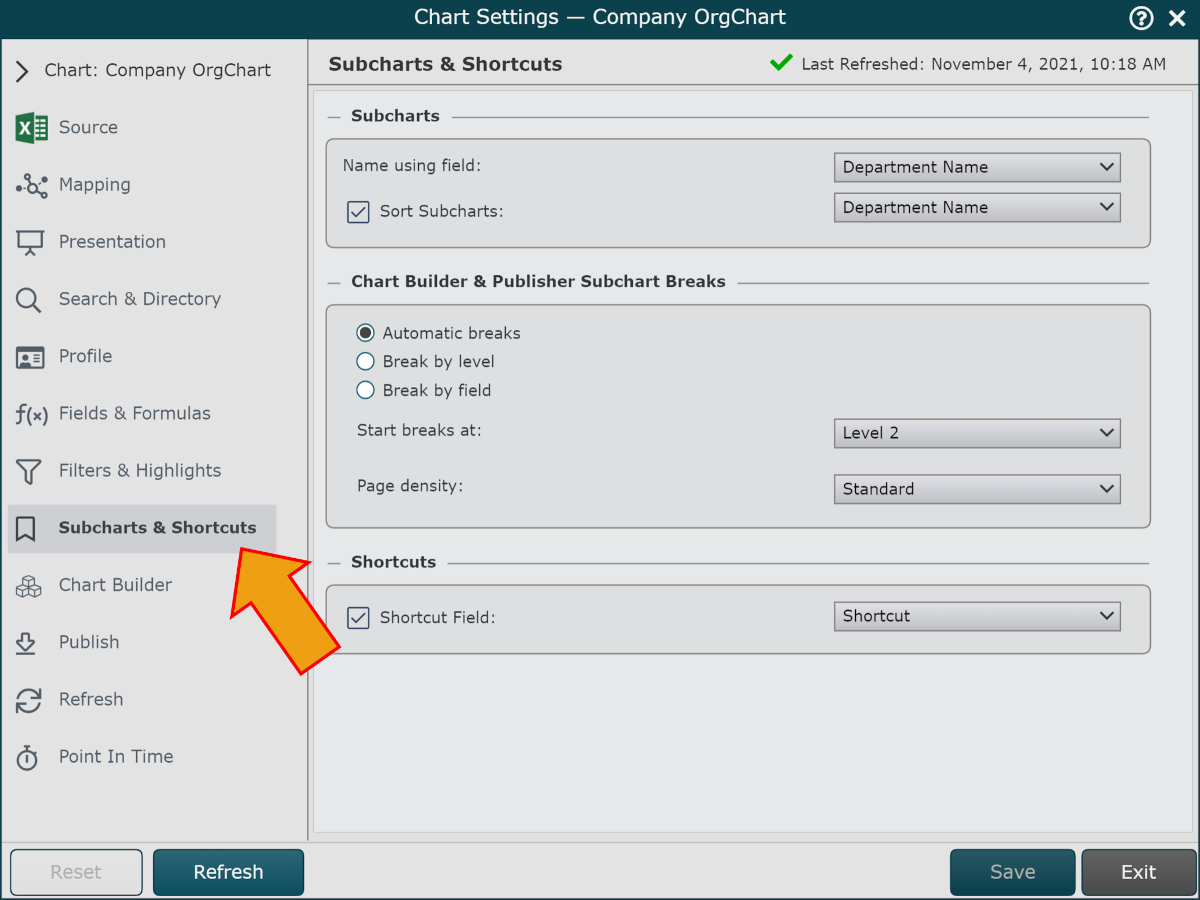Click the Point In Time stopwatch icon
The height and width of the screenshot is (900, 1200).
[x=28, y=758]
